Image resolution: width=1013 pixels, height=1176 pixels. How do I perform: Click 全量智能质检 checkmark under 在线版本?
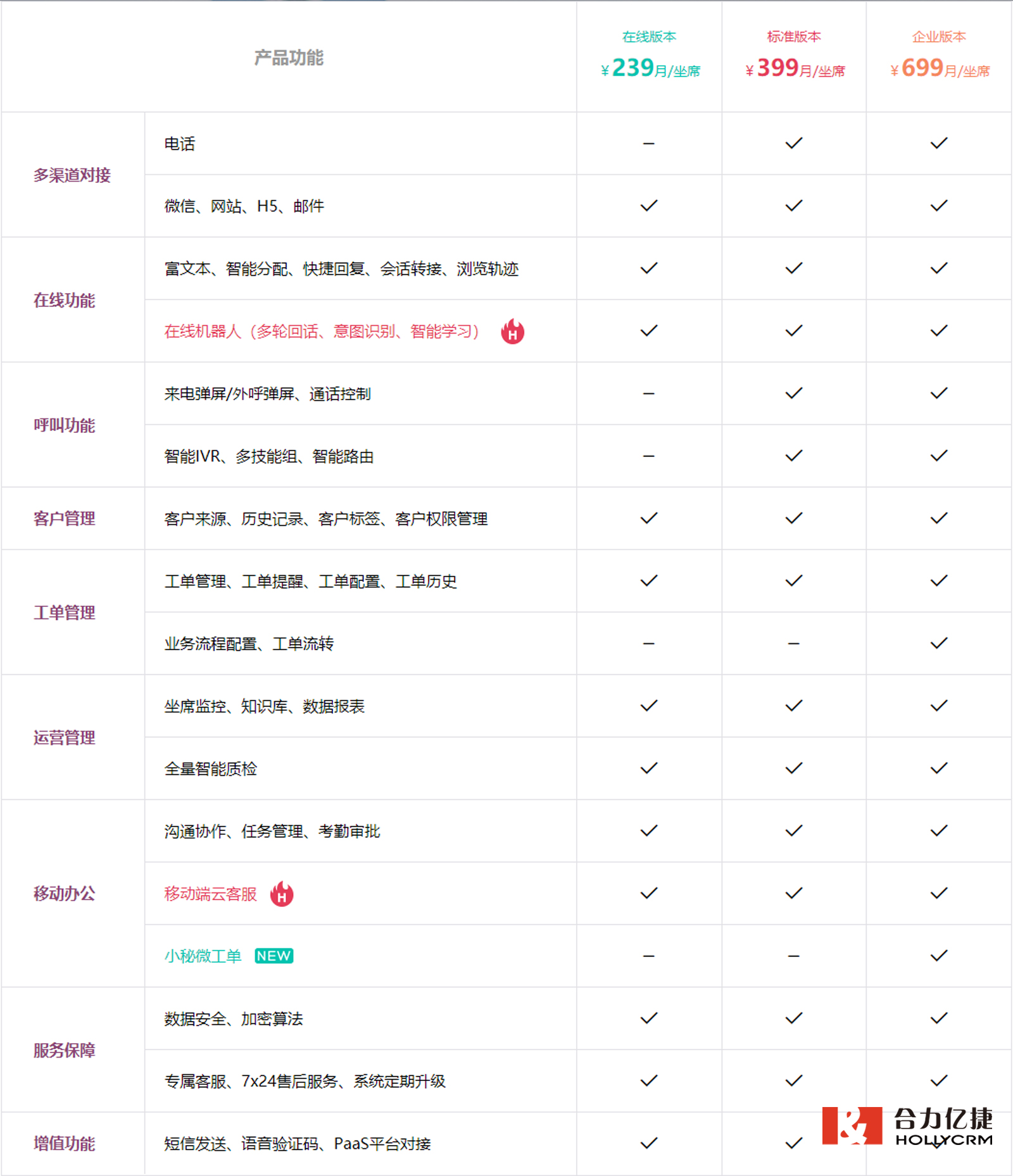[649, 768]
